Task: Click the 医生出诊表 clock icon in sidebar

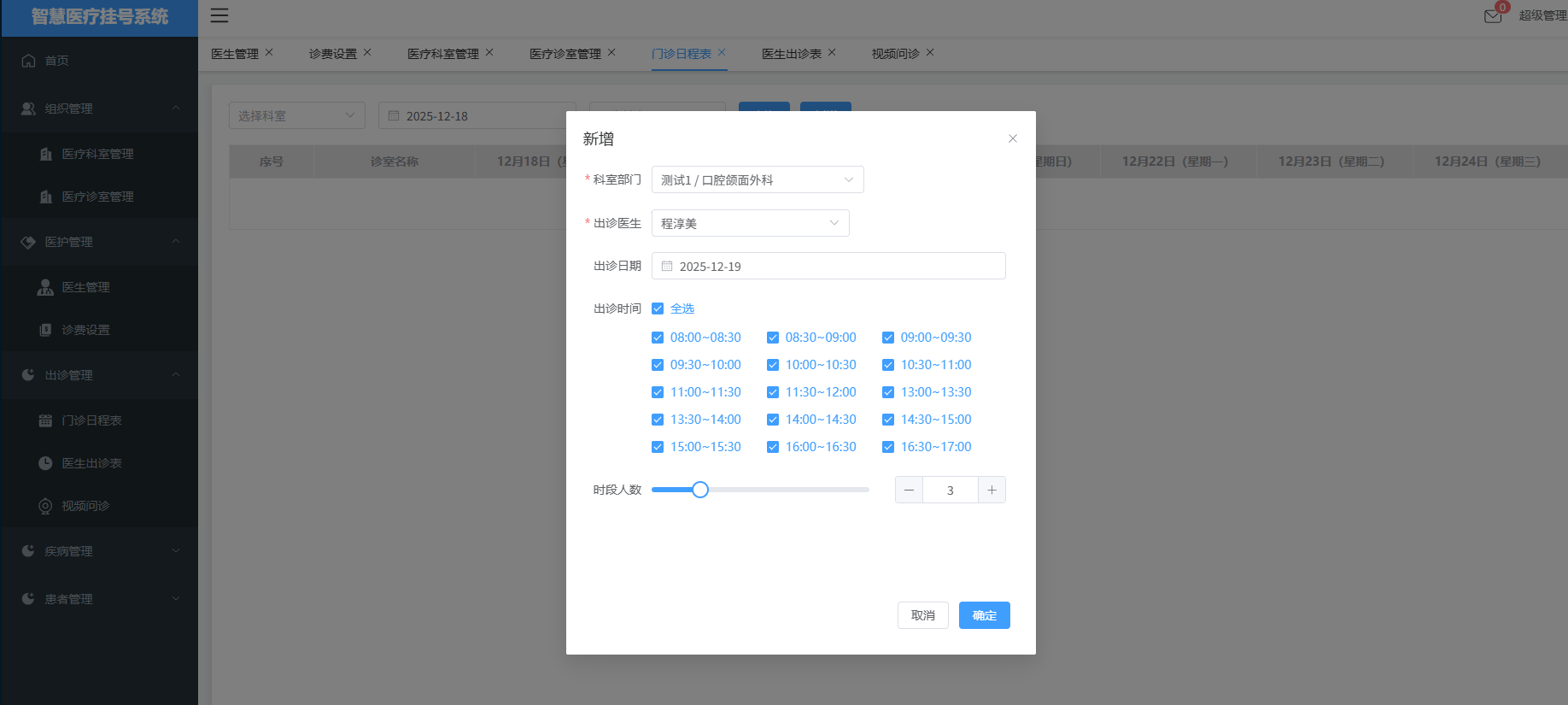Action: tap(46, 463)
